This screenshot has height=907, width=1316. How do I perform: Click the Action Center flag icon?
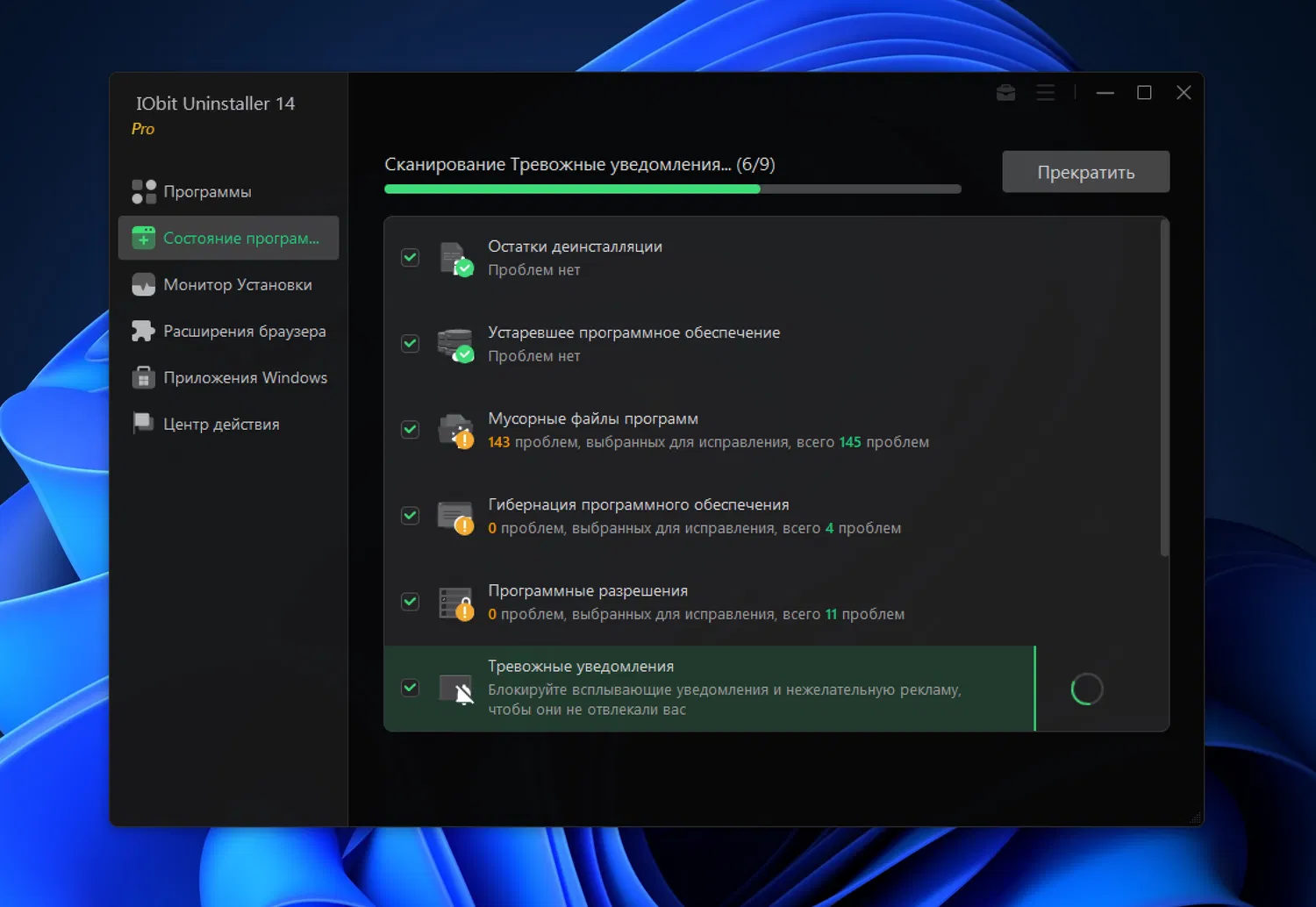coord(142,424)
